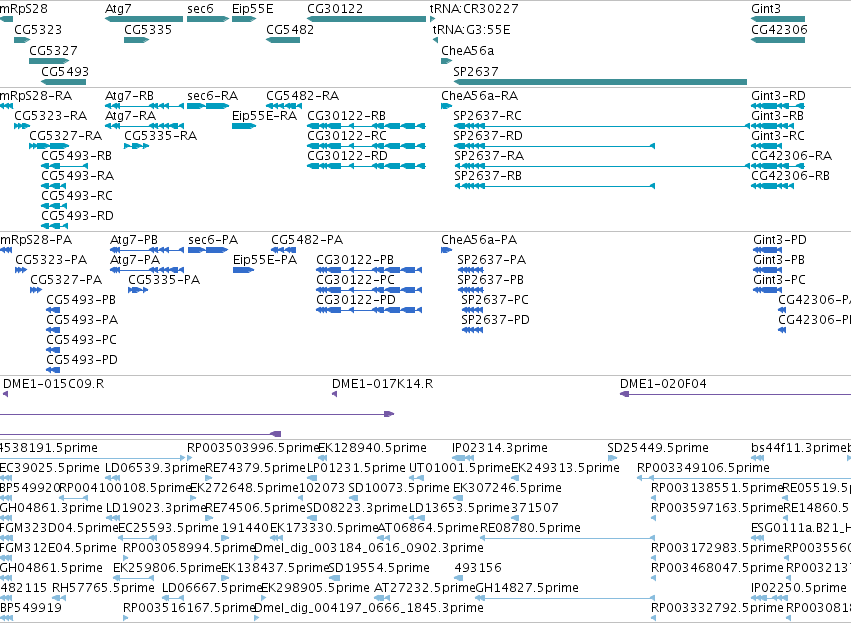Select the SP2637-RB transcript line
The width and height of the screenshot is (851, 623).
click(x=555, y=186)
